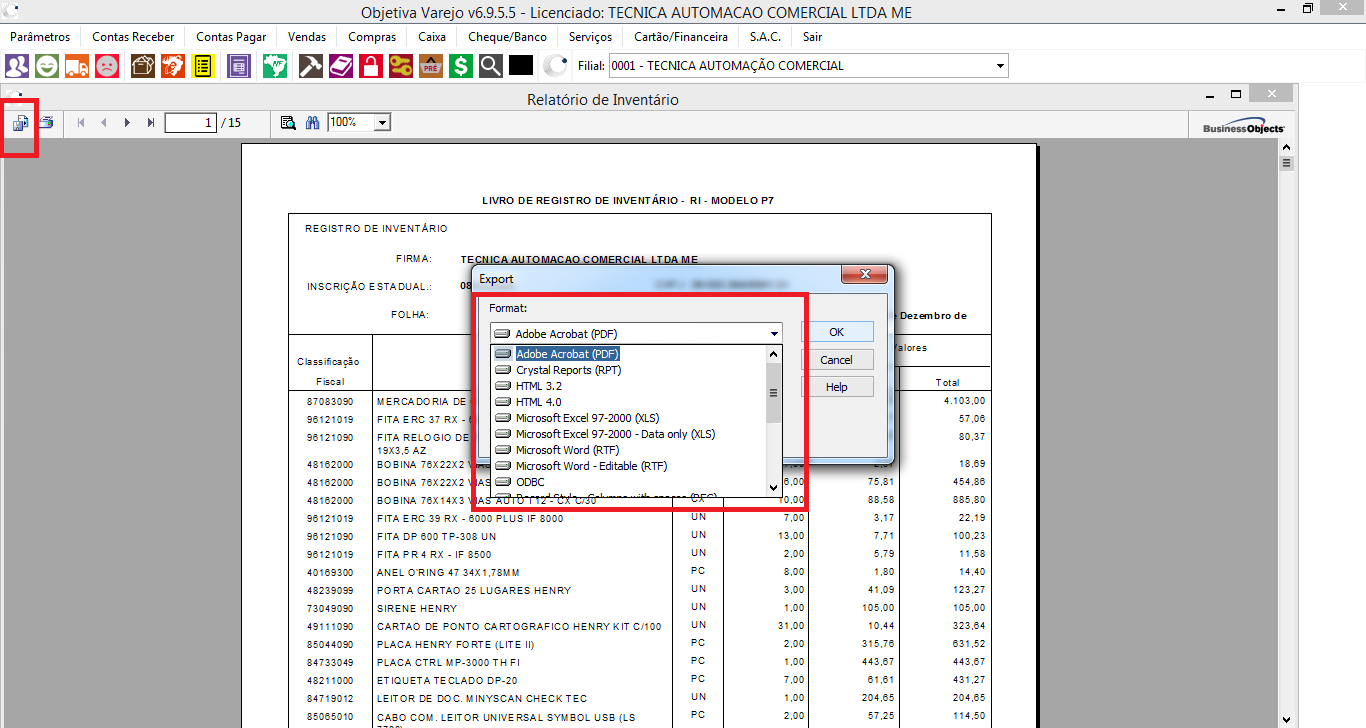
Task: Click the Search Text toolbar icon
Action: coord(288,122)
